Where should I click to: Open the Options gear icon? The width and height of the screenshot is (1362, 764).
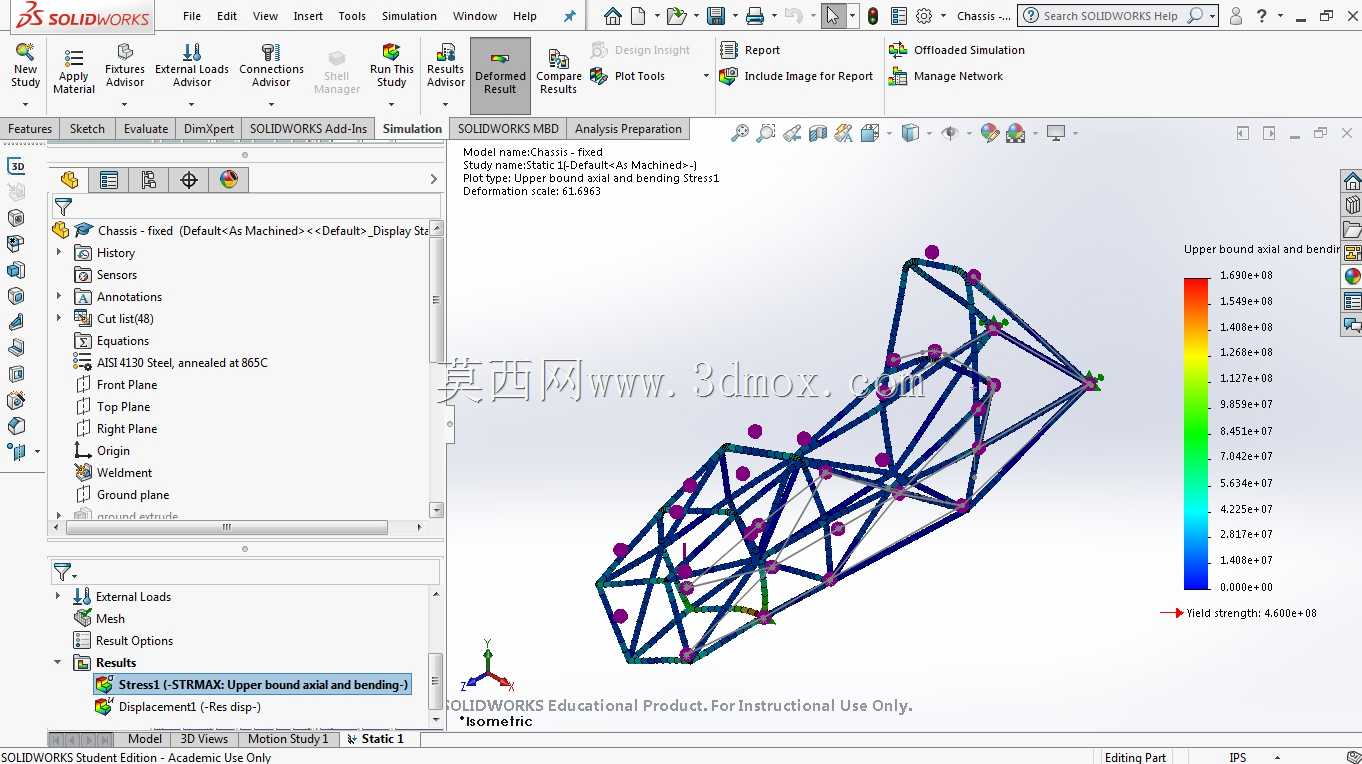coord(924,16)
